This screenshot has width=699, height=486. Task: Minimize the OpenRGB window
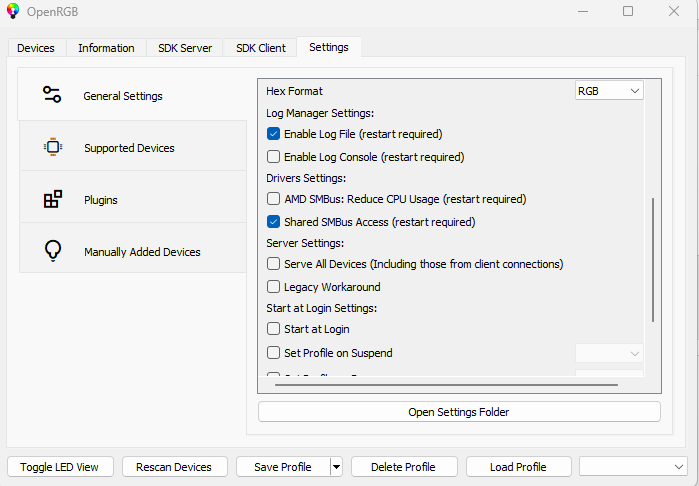[x=583, y=11]
